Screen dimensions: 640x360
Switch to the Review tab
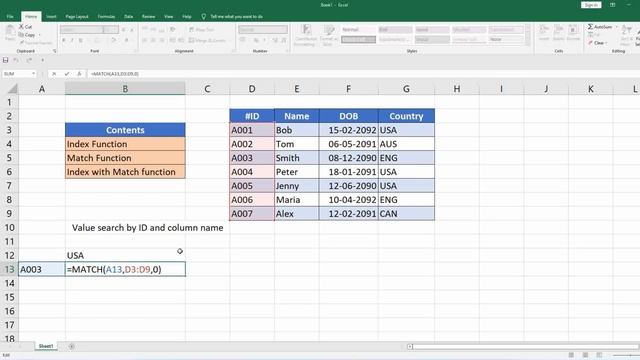pyautogui.click(x=148, y=16)
